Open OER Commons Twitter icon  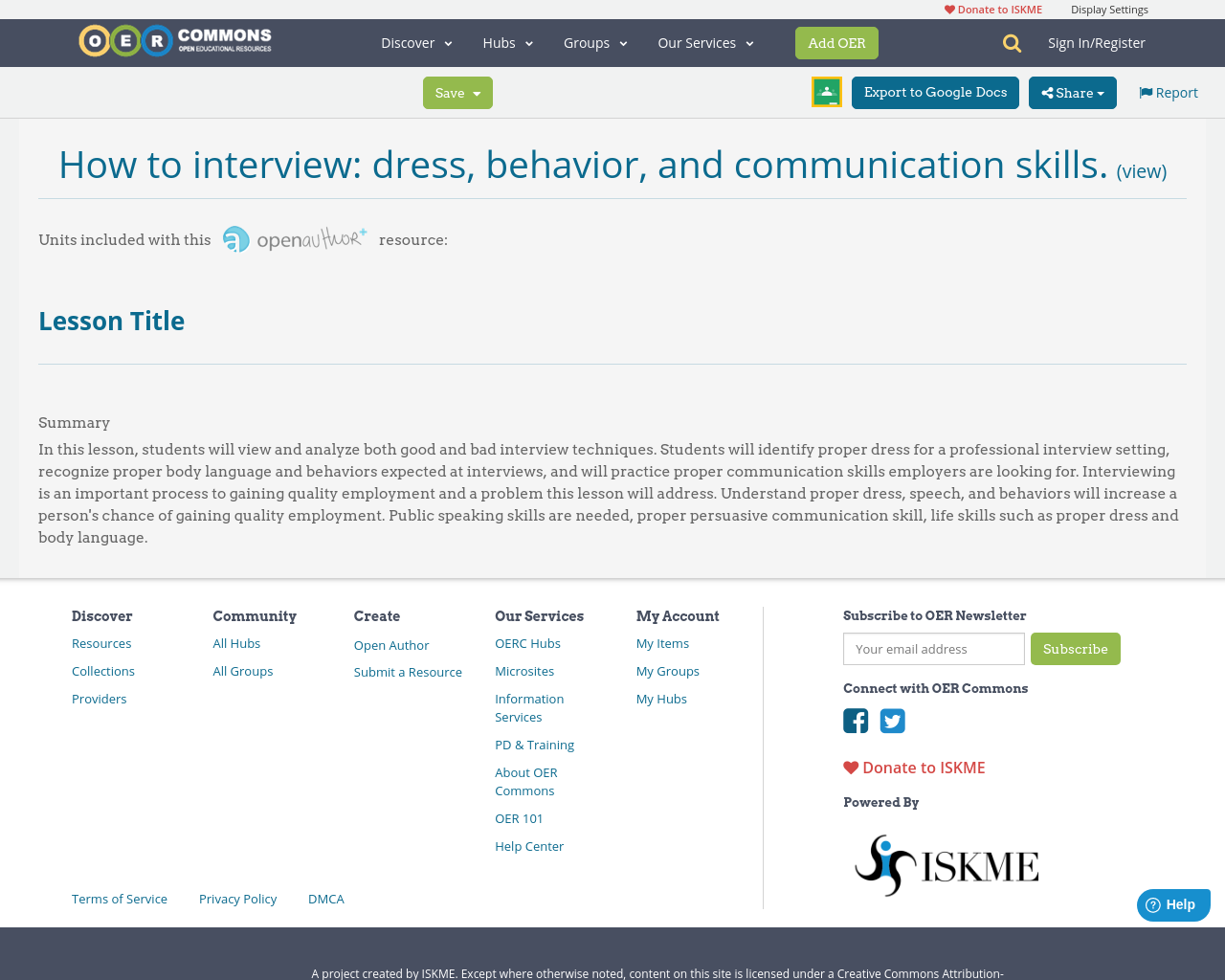892,719
